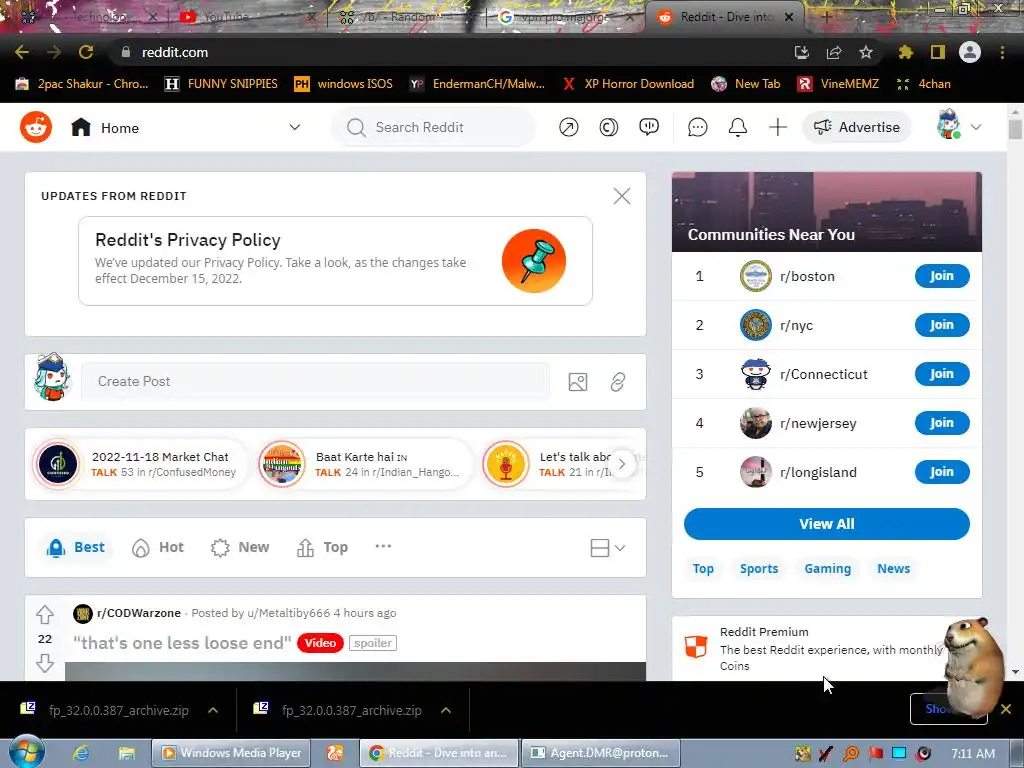This screenshot has width=1024, height=768.
Task: Open the Sports category link
Action: click(x=759, y=569)
